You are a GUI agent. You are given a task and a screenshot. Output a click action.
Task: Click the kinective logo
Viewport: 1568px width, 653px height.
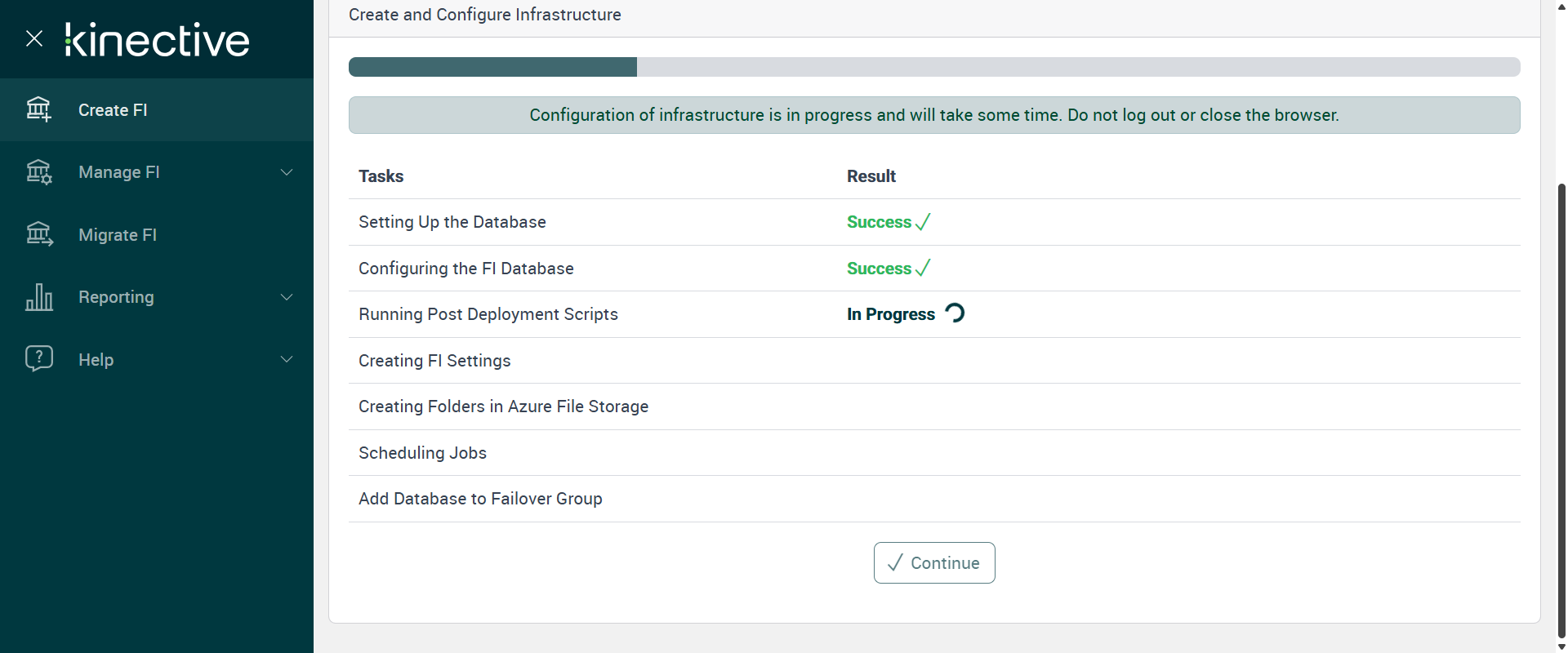pos(157,40)
